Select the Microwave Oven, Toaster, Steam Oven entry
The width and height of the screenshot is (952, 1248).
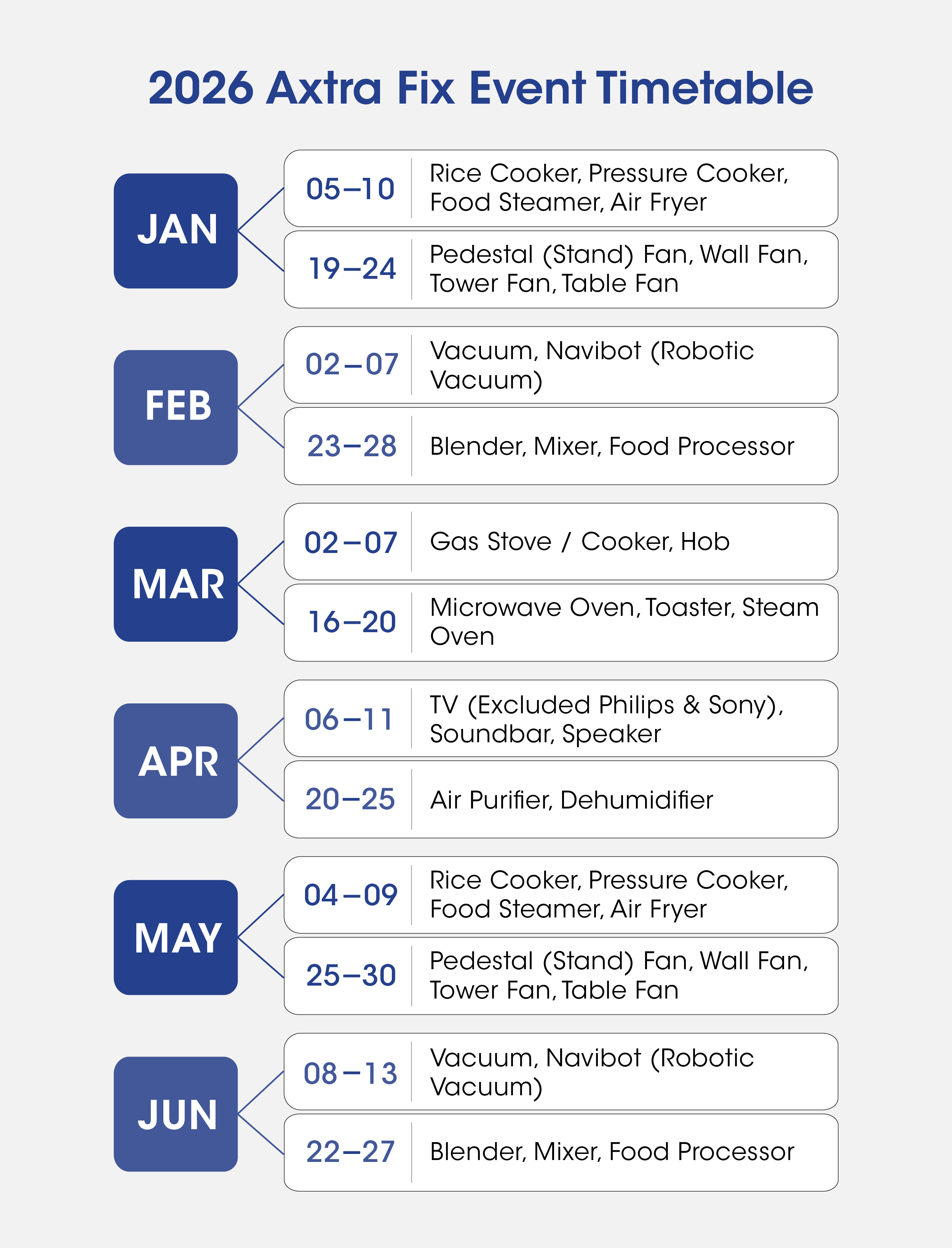coord(624,622)
